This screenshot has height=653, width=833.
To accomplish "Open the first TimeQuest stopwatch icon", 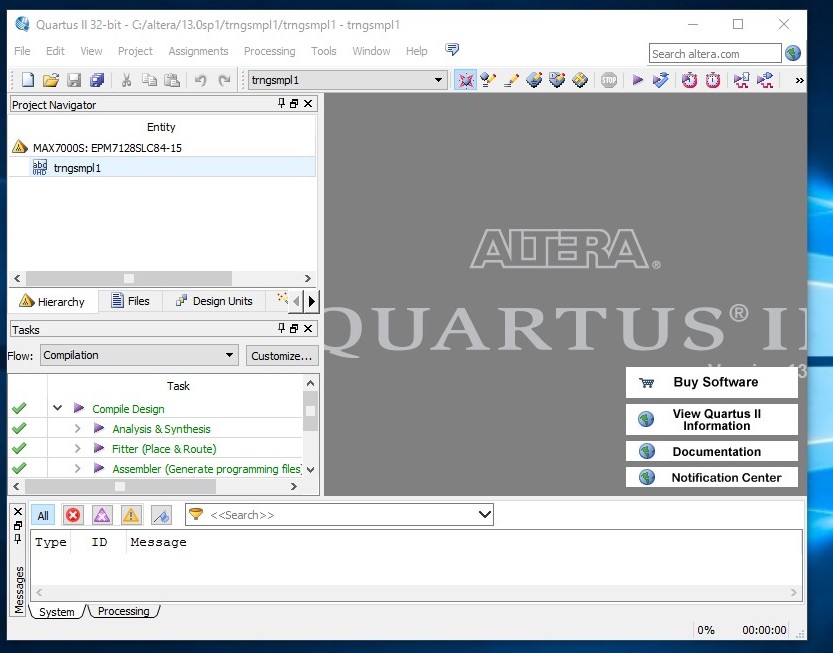I will coord(690,80).
